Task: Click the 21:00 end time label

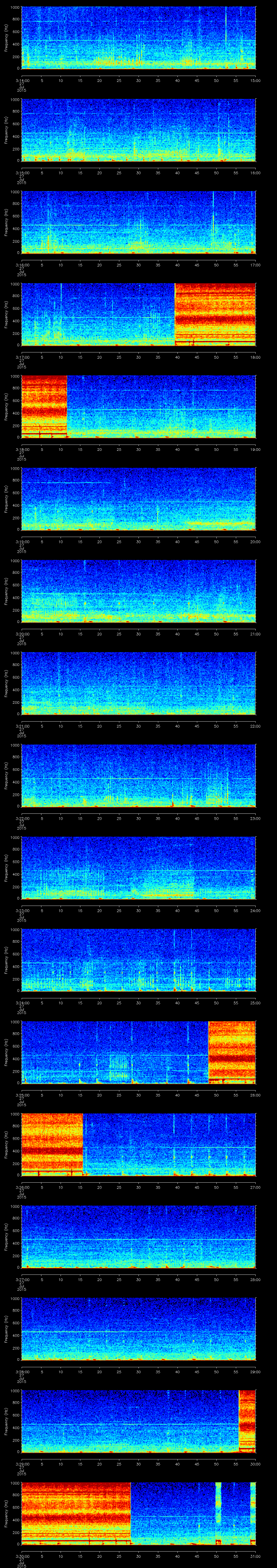Action: pyautogui.click(x=256, y=634)
